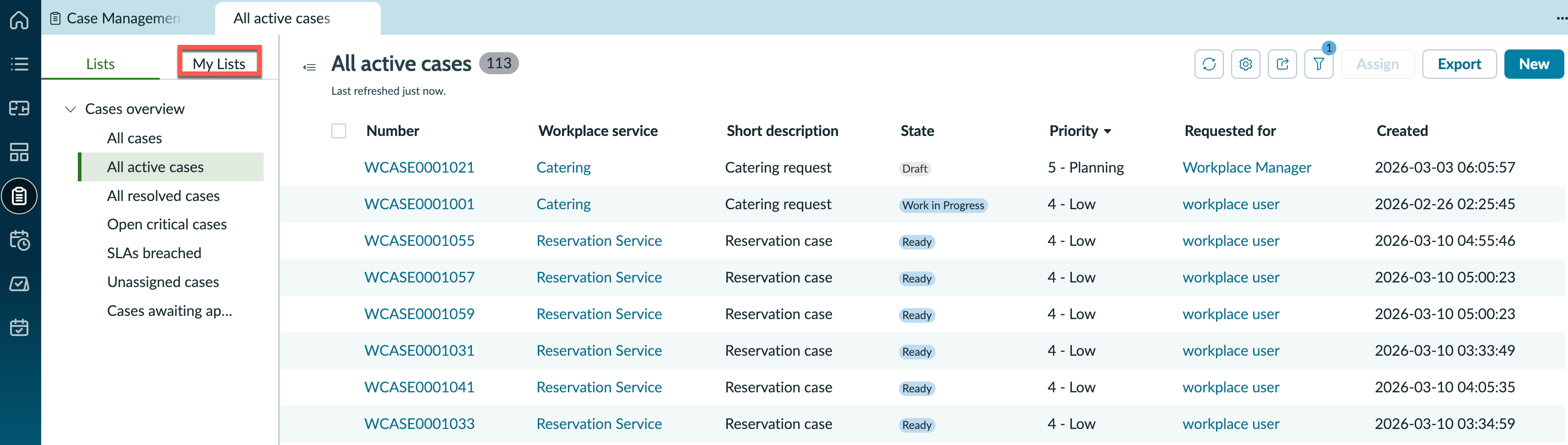
Task: Open the calendar clock icon in sidebar
Action: (x=20, y=240)
